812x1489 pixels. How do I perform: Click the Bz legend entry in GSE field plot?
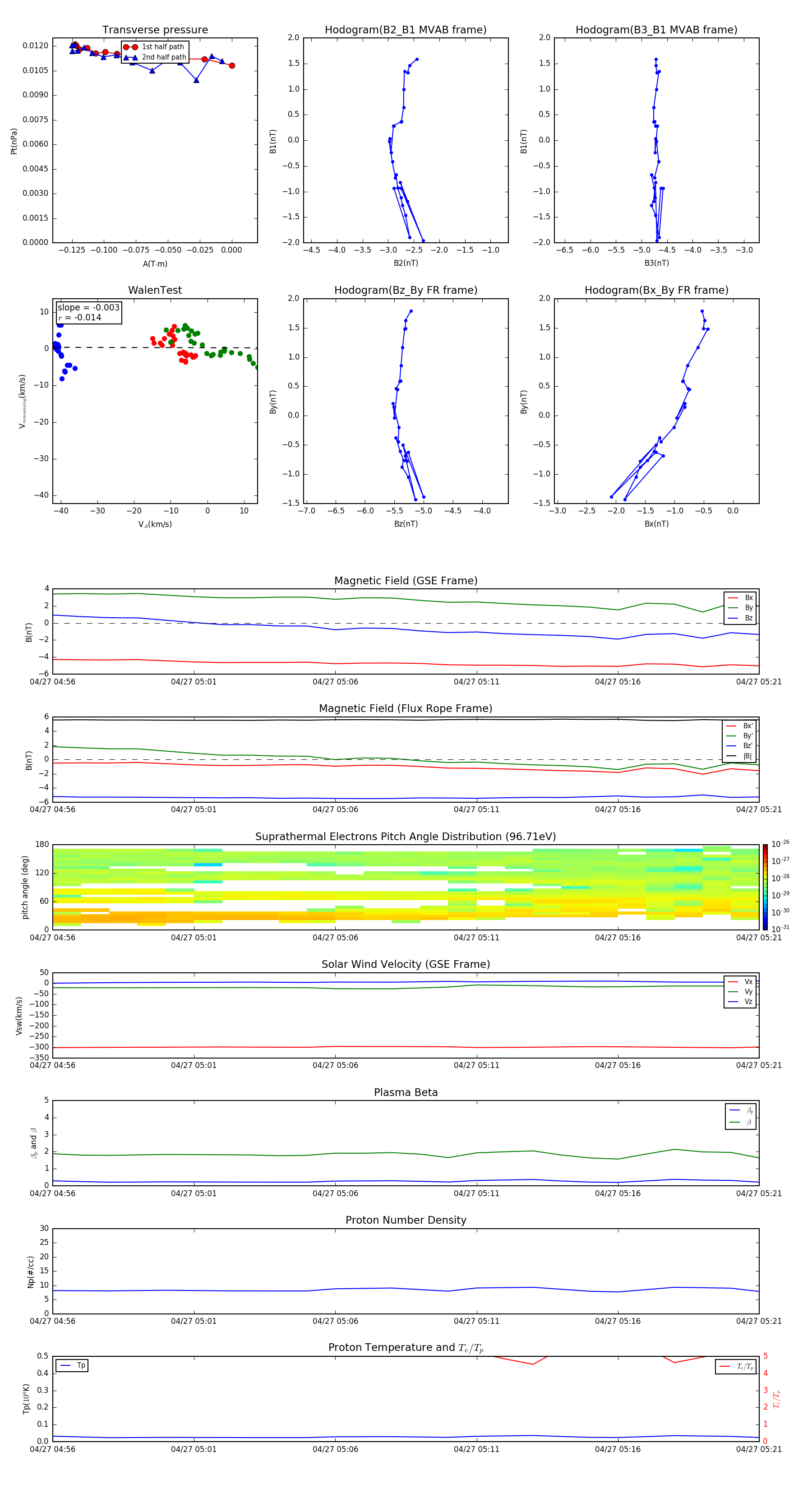740,619
